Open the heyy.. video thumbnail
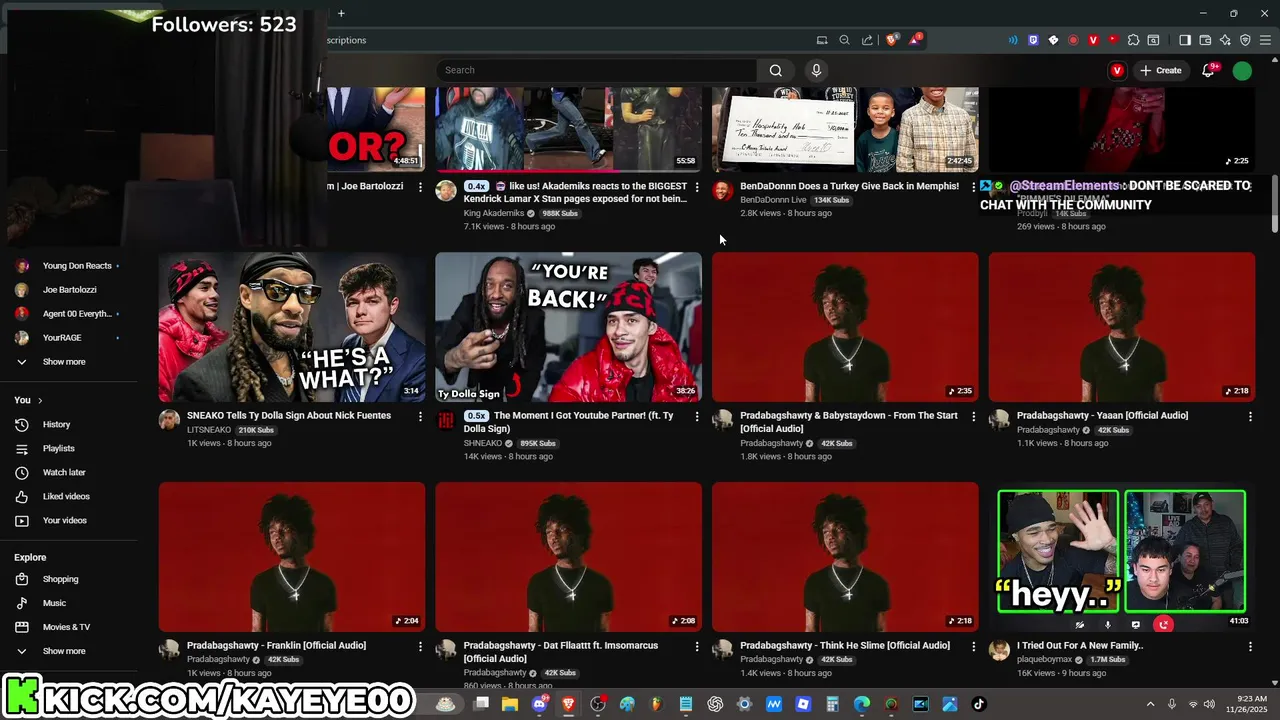Image resolution: width=1280 pixels, height=720 pixels. click(1122, 557)
